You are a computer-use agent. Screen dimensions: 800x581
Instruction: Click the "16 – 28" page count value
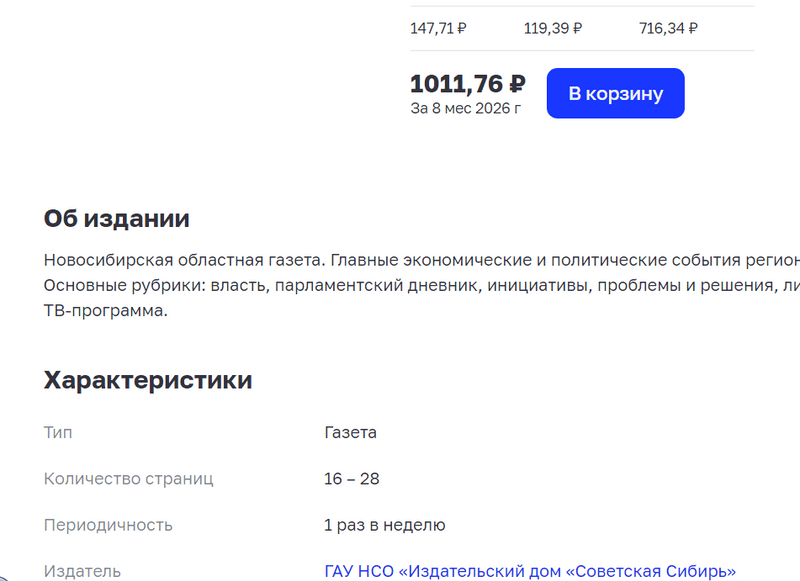click(x=351, y=479)
